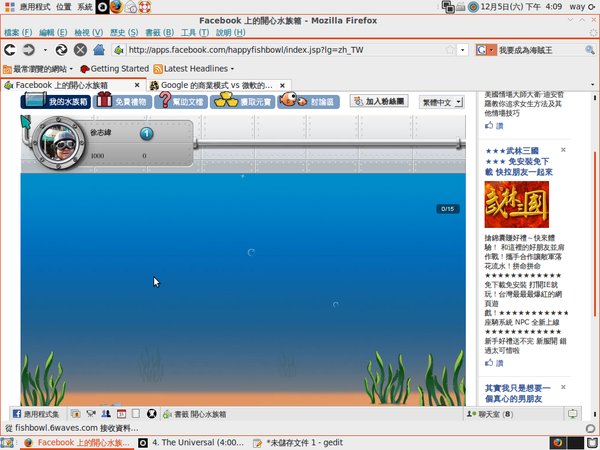The image size is (600, 450).
Task: Open Facebook 應用程式集 in bottom bar
Action: pyautogui.click(x=36, y=414)
